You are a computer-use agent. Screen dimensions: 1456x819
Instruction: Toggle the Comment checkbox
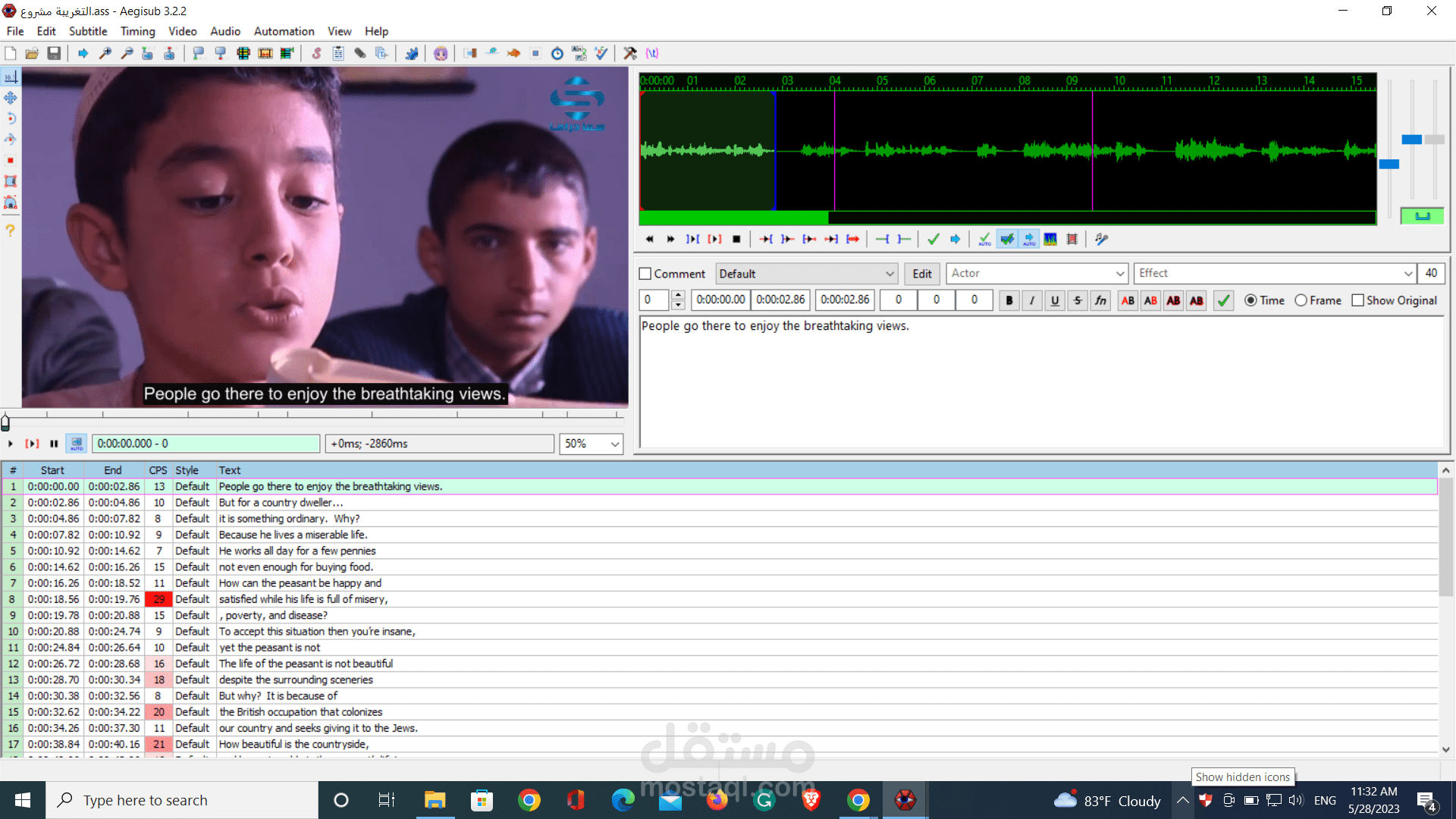pos(645,273)
